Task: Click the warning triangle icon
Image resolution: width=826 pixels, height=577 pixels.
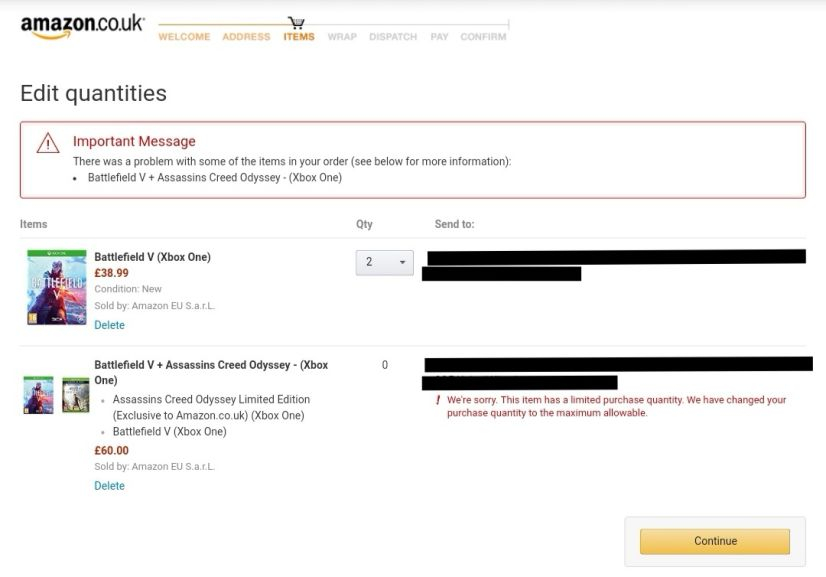Action: pos(48,143)
